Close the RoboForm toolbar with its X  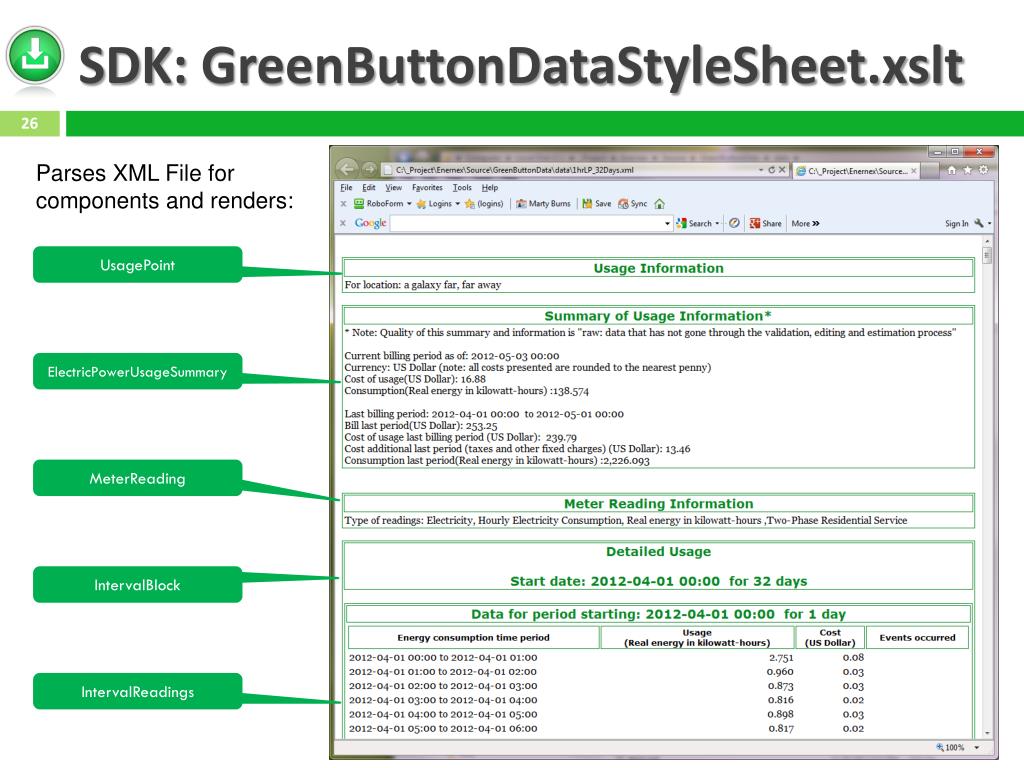(x=344, y=204)
